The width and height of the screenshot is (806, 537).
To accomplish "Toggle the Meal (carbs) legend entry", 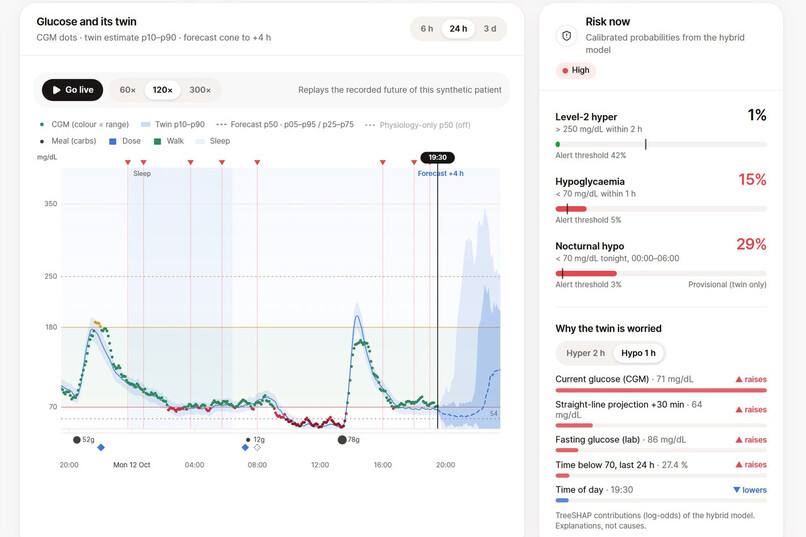I will tap(67, 141).
